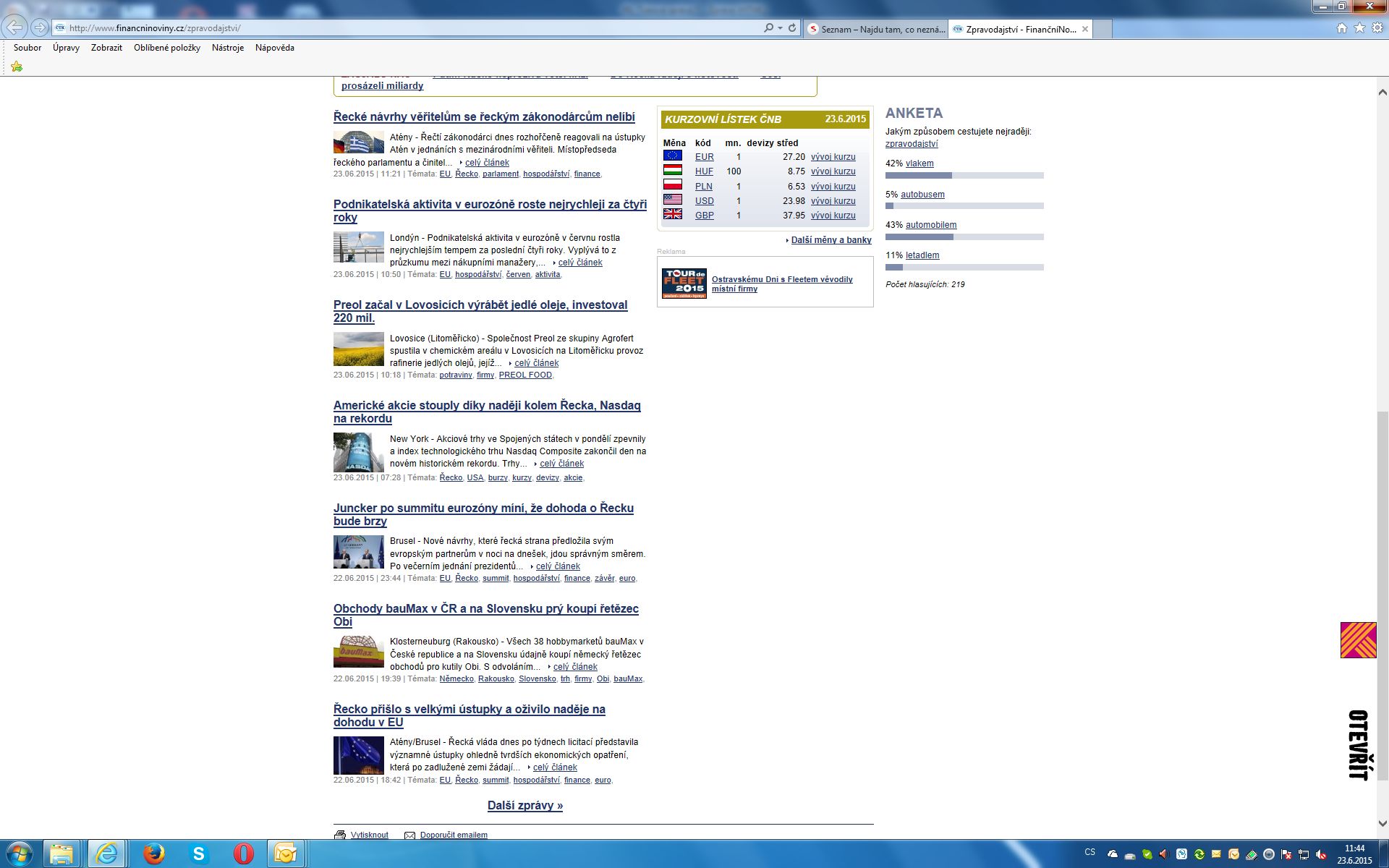The height and width of the screenshot is (868, 1389).
Task: Click the orange striped side banner logo
Action: click(1359, 640)
